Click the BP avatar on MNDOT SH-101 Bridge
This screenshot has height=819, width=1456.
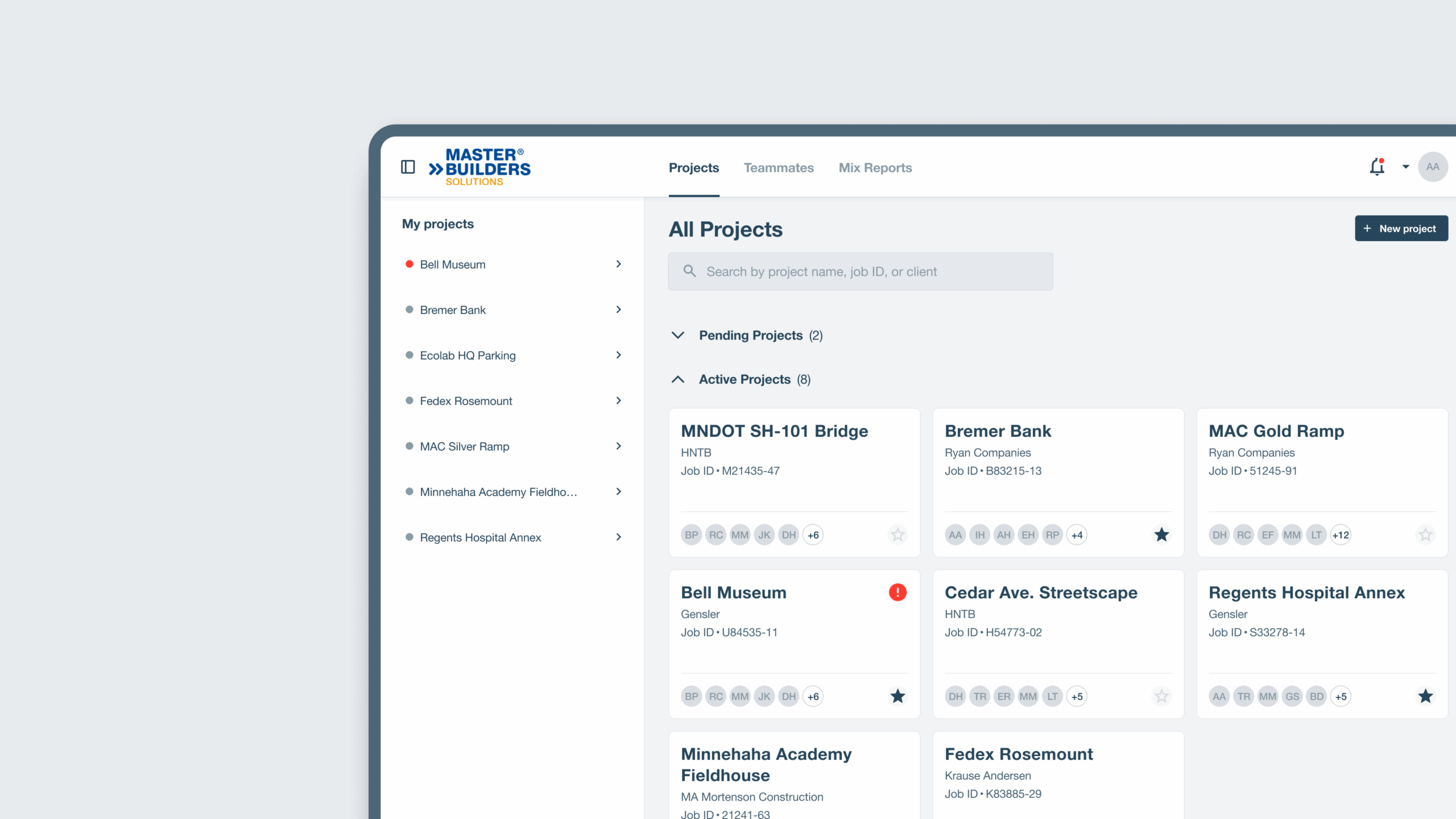[692, 535]
